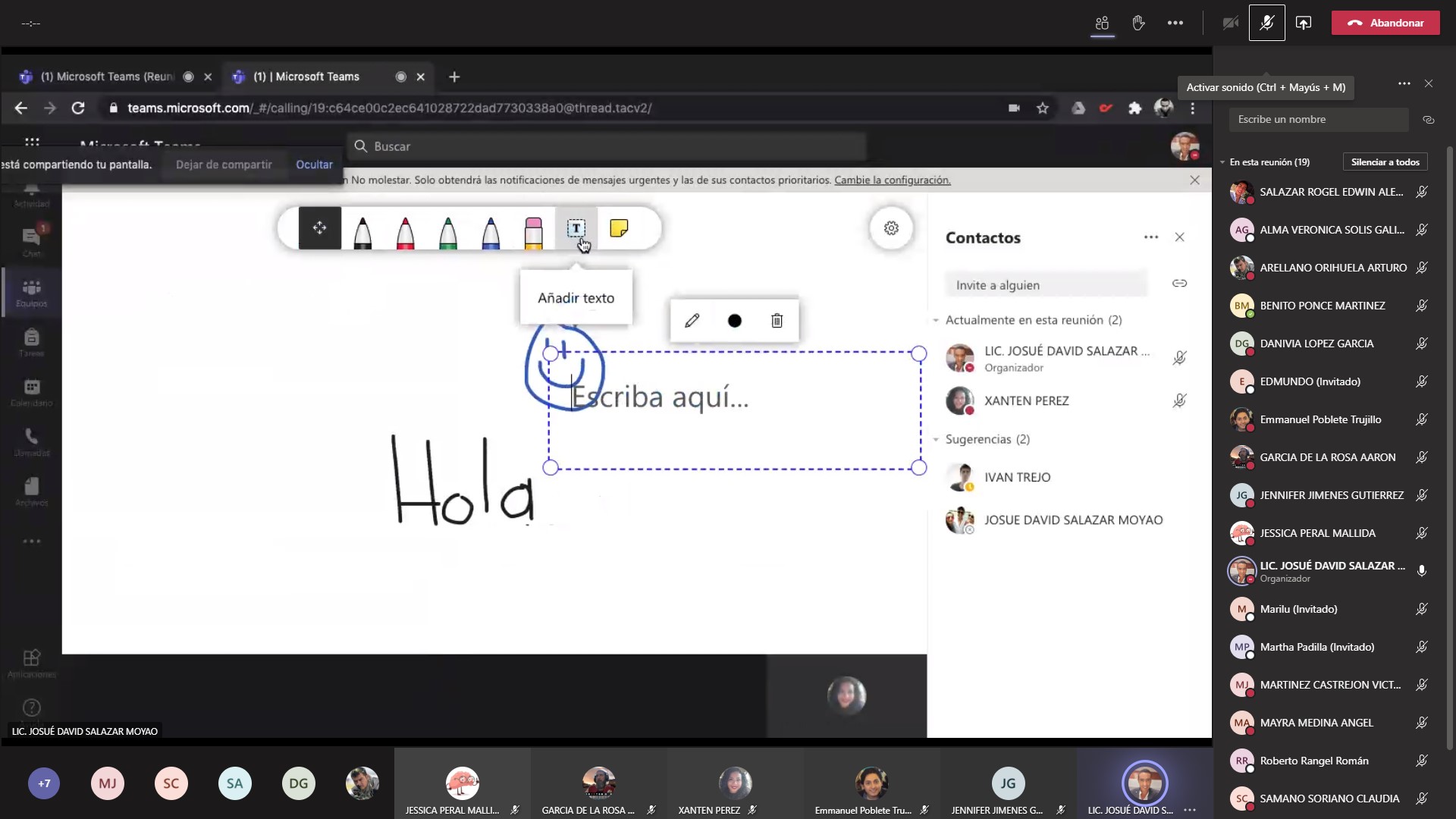
Task: Toggle mic for Roberto Rangel Román
Action: (1422, 761)
